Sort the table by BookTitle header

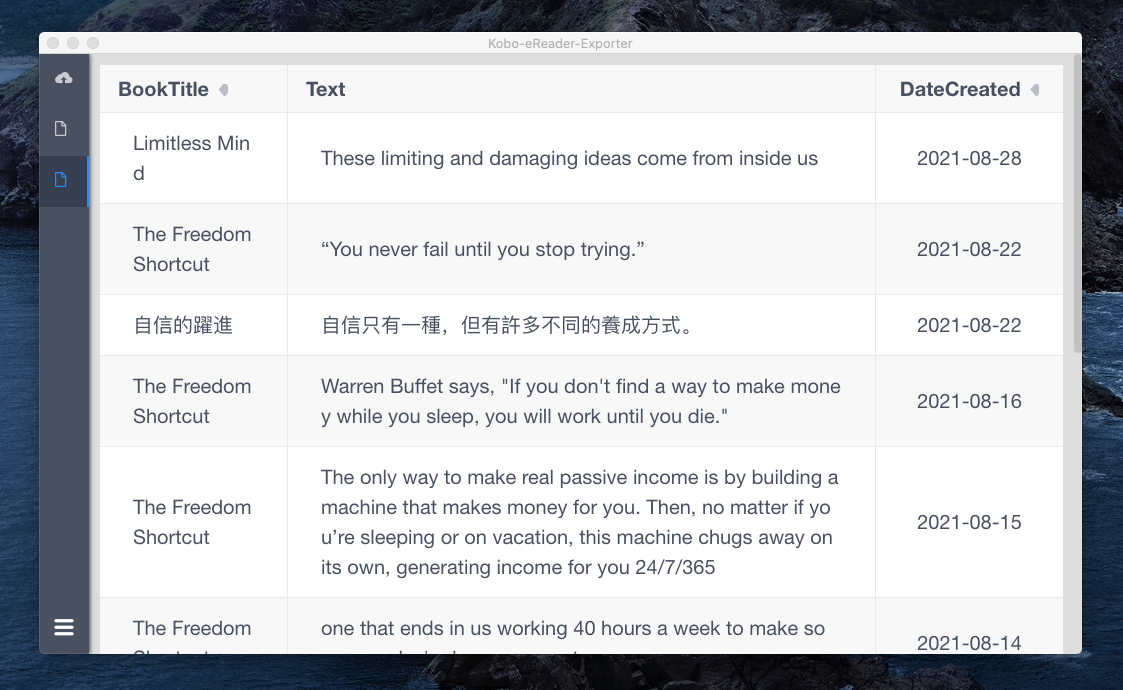[163, 90]
